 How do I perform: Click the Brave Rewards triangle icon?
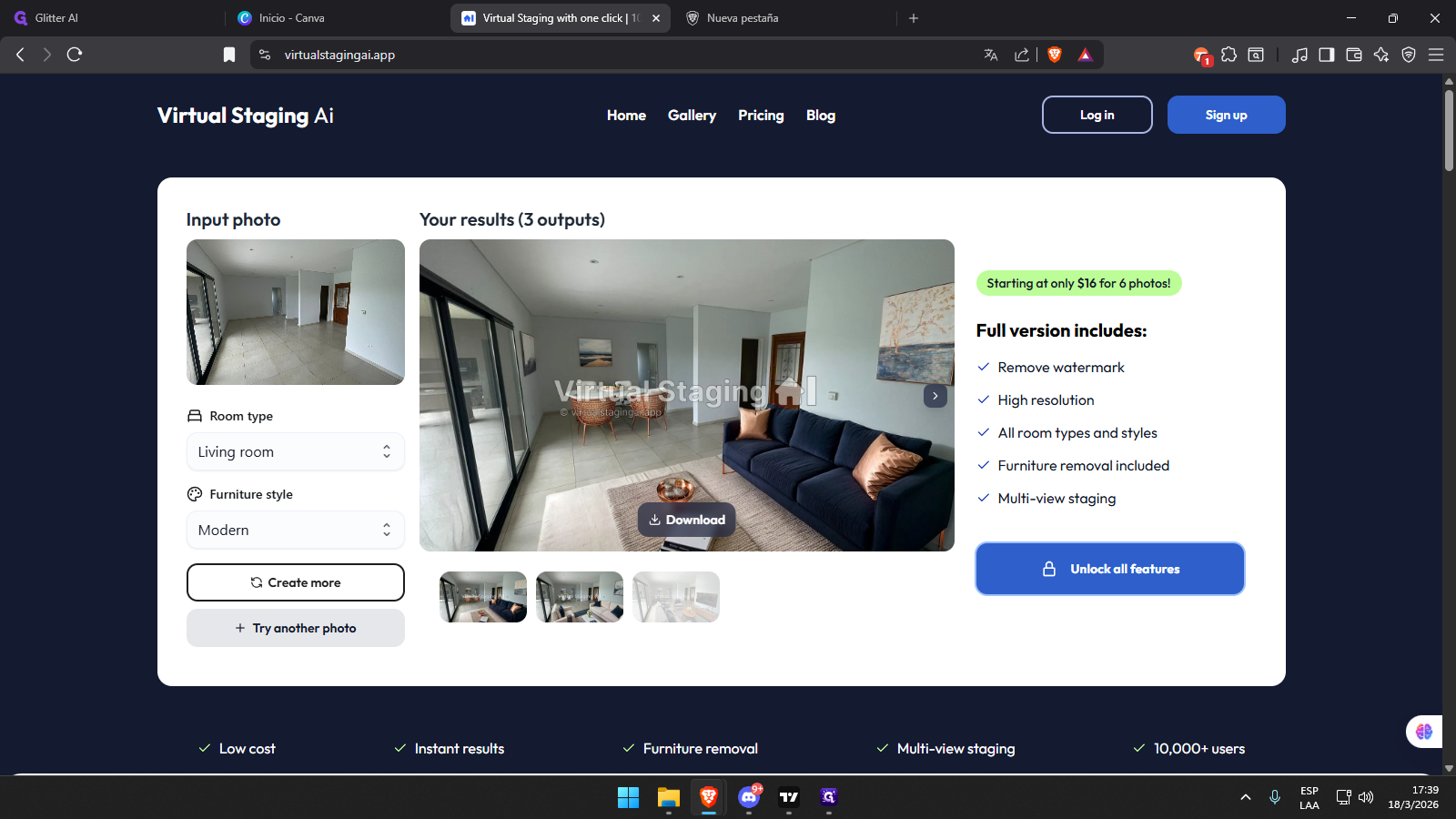pos(1085,55)
